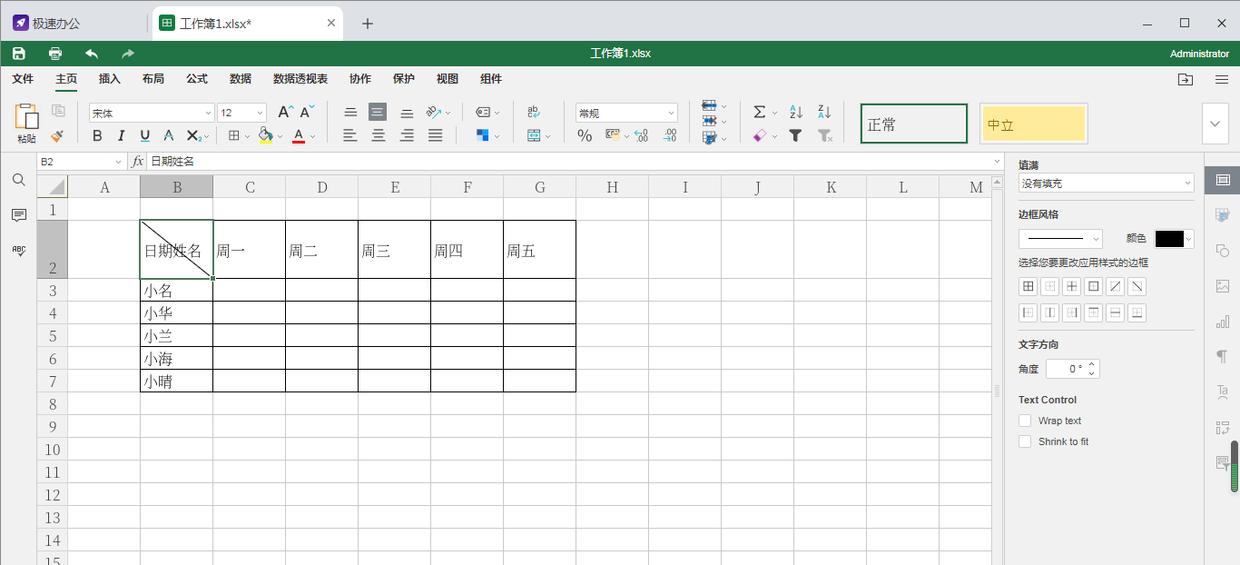Toggle Italic formatting

pyautogui.click(x=121, y=135)
